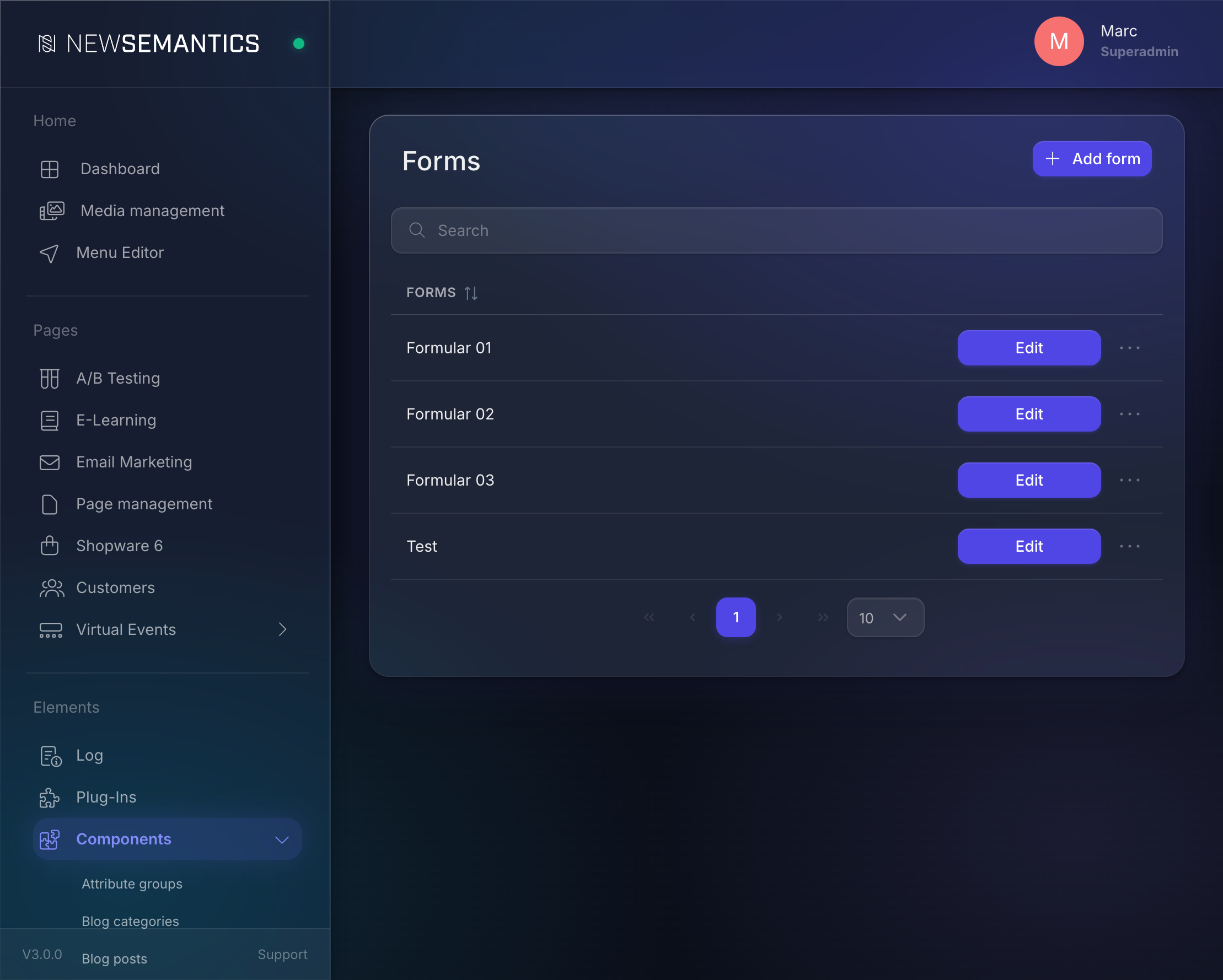Click the Components puzzle icon
The image size is (1223, 980).
click(50, 839)
